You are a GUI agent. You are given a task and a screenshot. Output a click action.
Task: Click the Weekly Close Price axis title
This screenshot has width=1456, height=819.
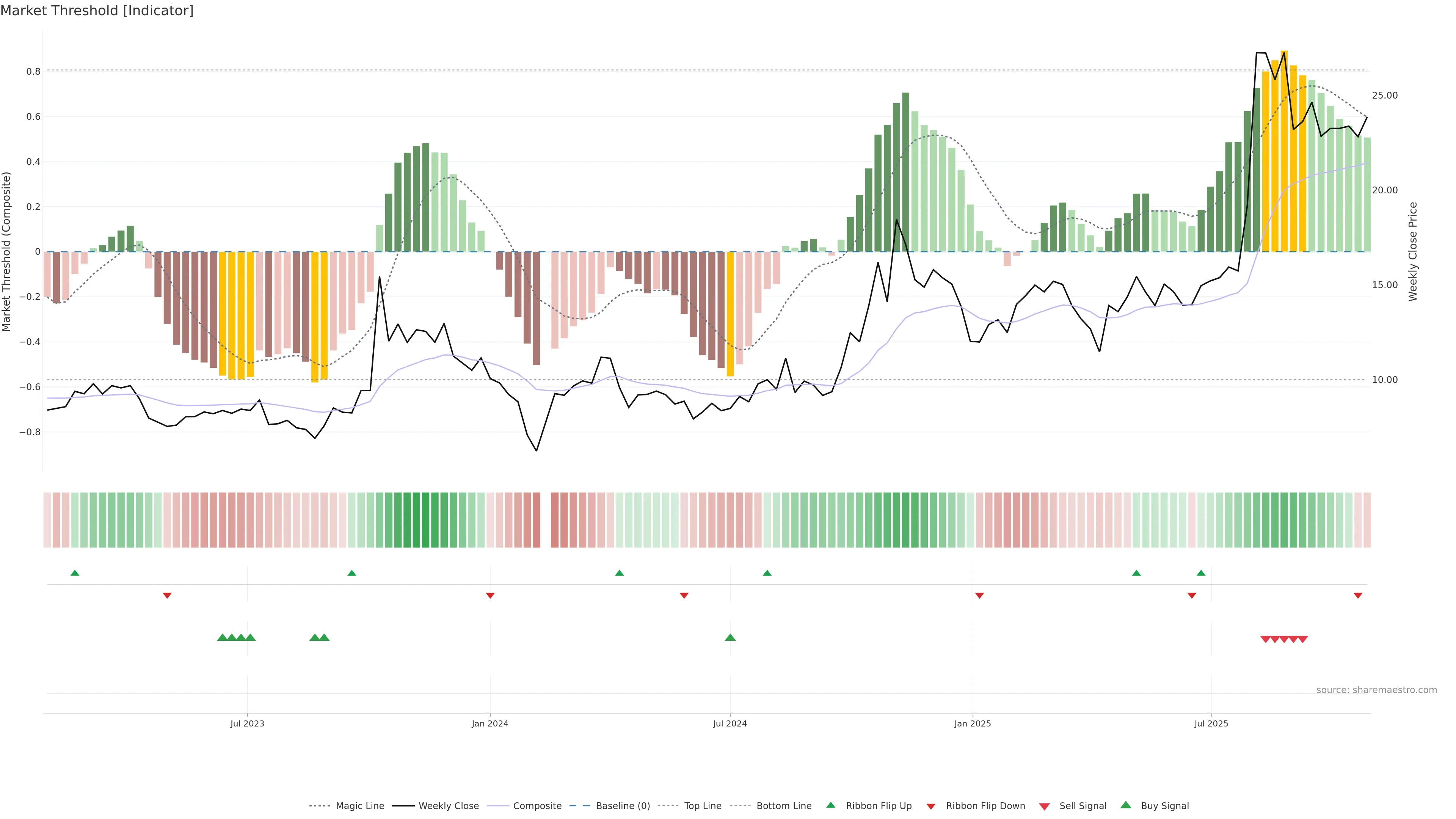[x=1412, y=251]
